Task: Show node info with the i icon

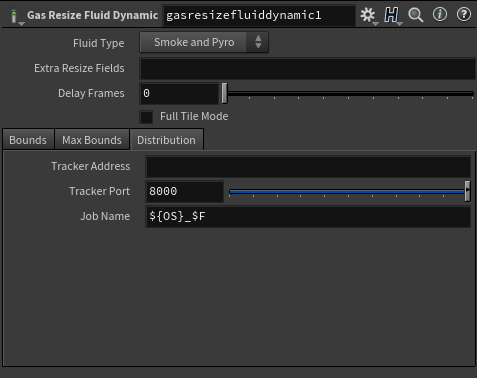Action: 440,14
